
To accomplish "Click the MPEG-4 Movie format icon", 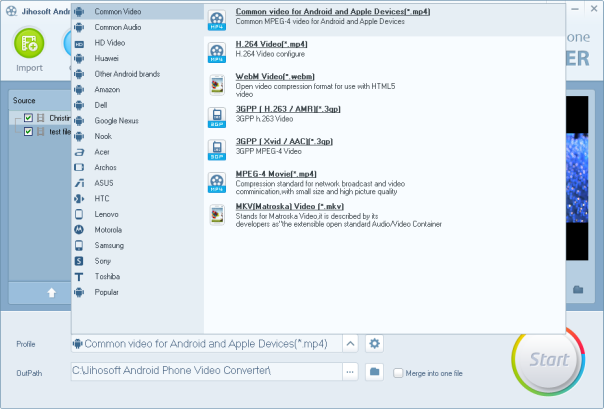I will pos(216,181).
